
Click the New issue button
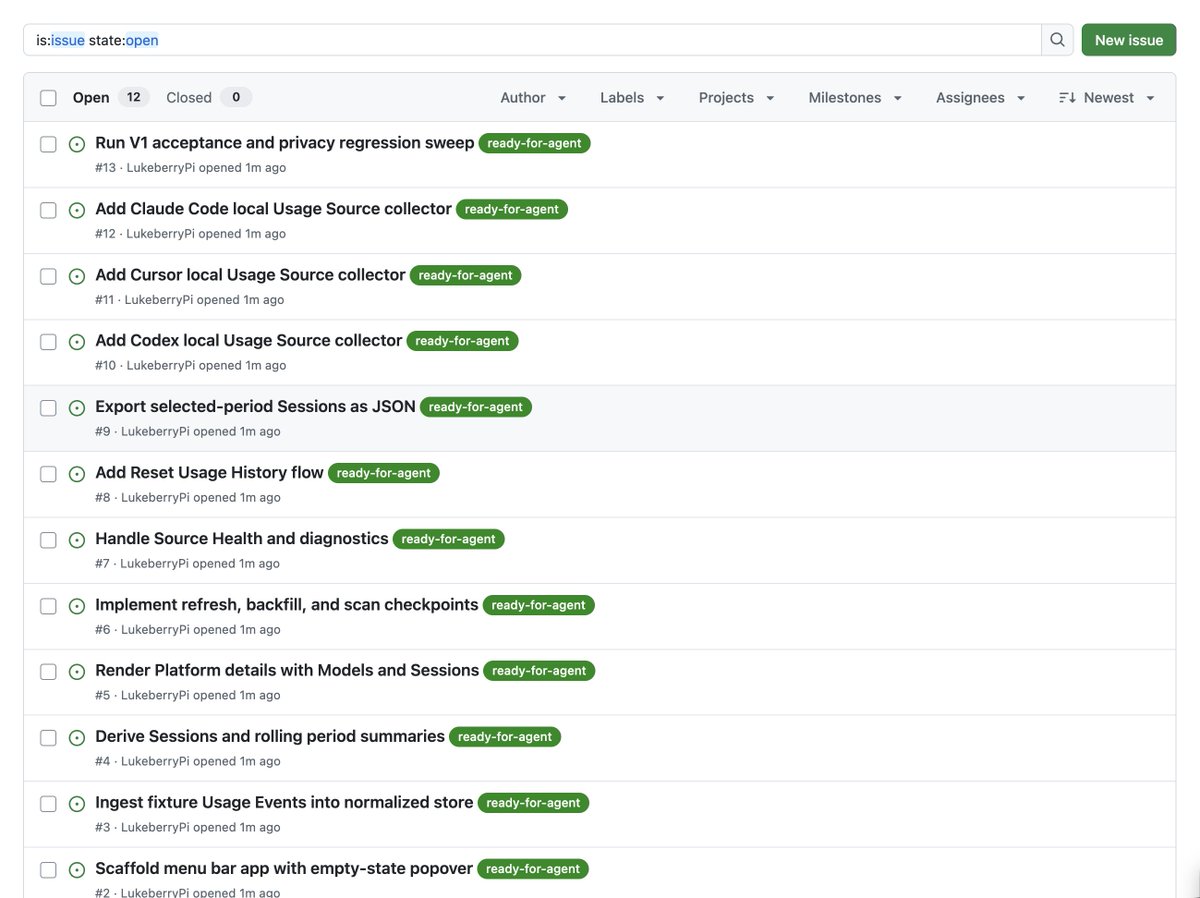click(1129, 40)
